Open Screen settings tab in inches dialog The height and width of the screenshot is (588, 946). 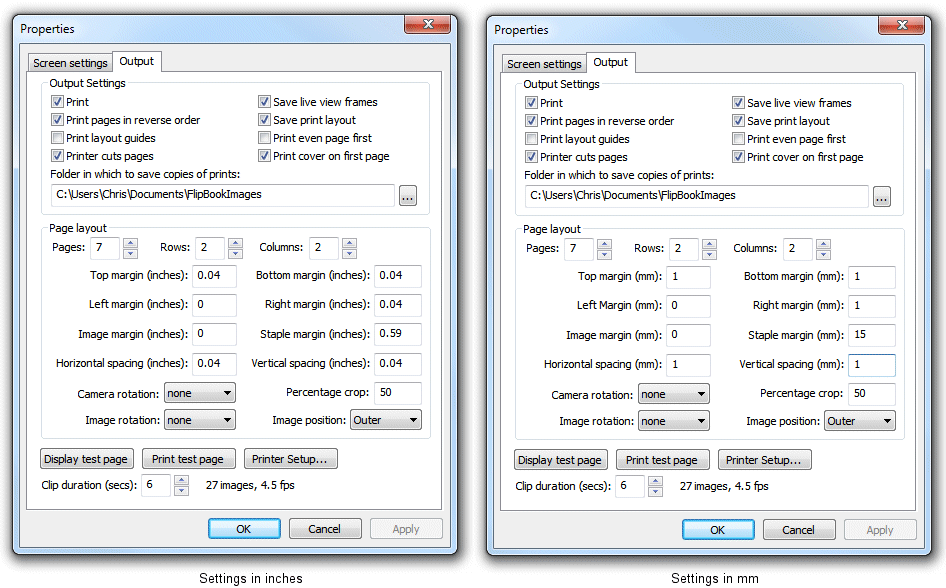[x=70, y=63]
